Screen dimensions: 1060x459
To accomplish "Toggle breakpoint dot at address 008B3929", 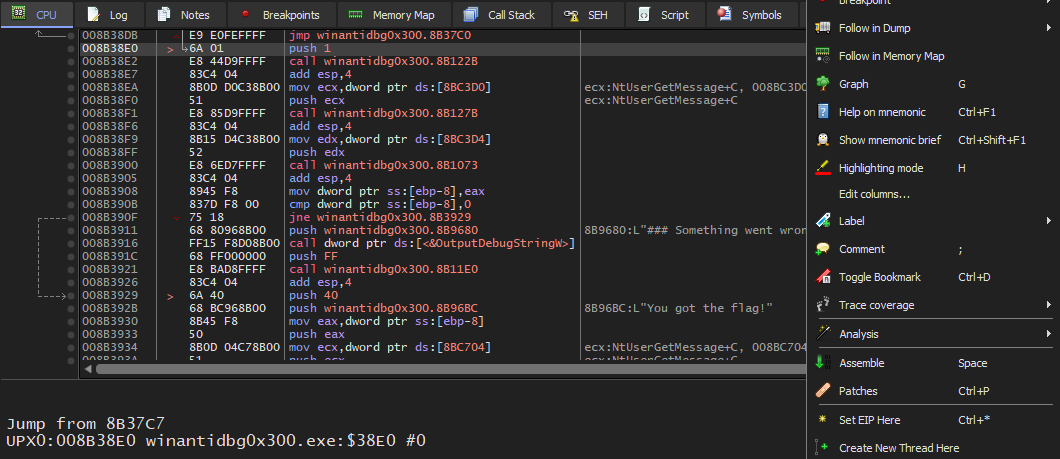I will point(70,296).
